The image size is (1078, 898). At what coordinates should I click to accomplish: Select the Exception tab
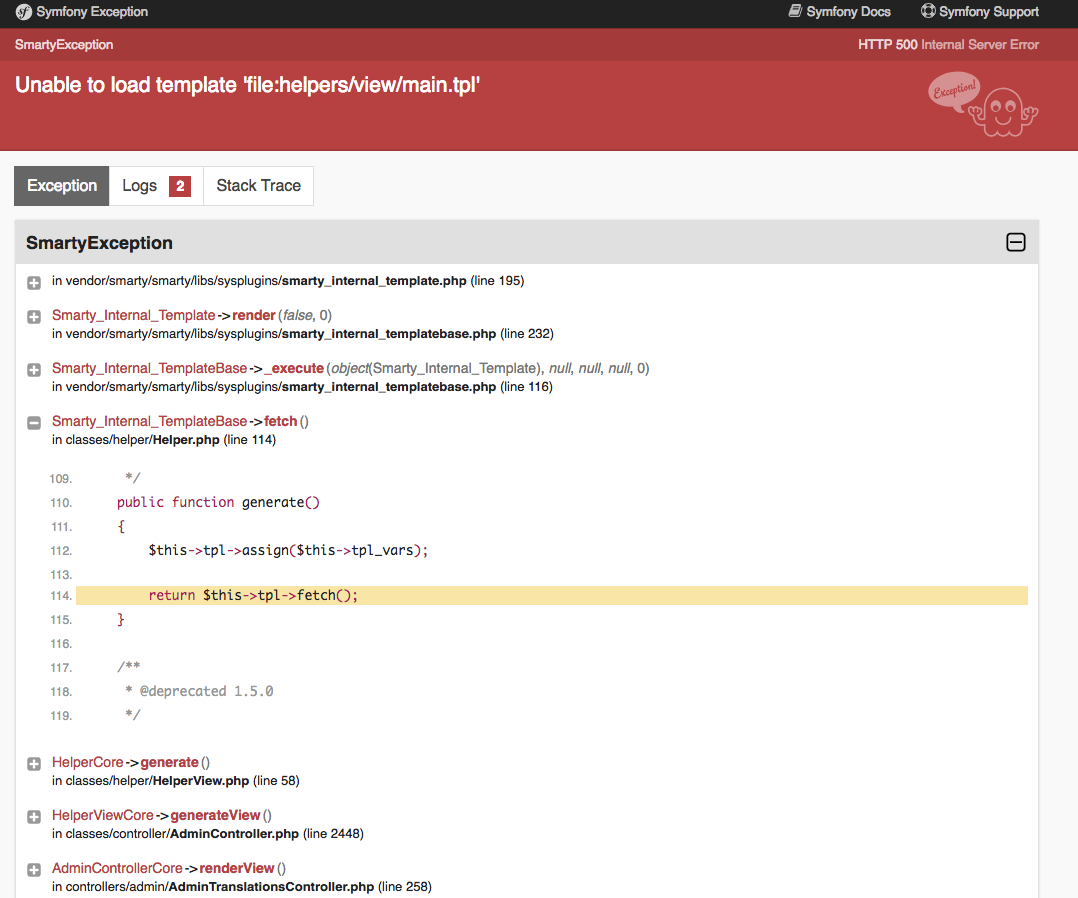tap(61, 186)
